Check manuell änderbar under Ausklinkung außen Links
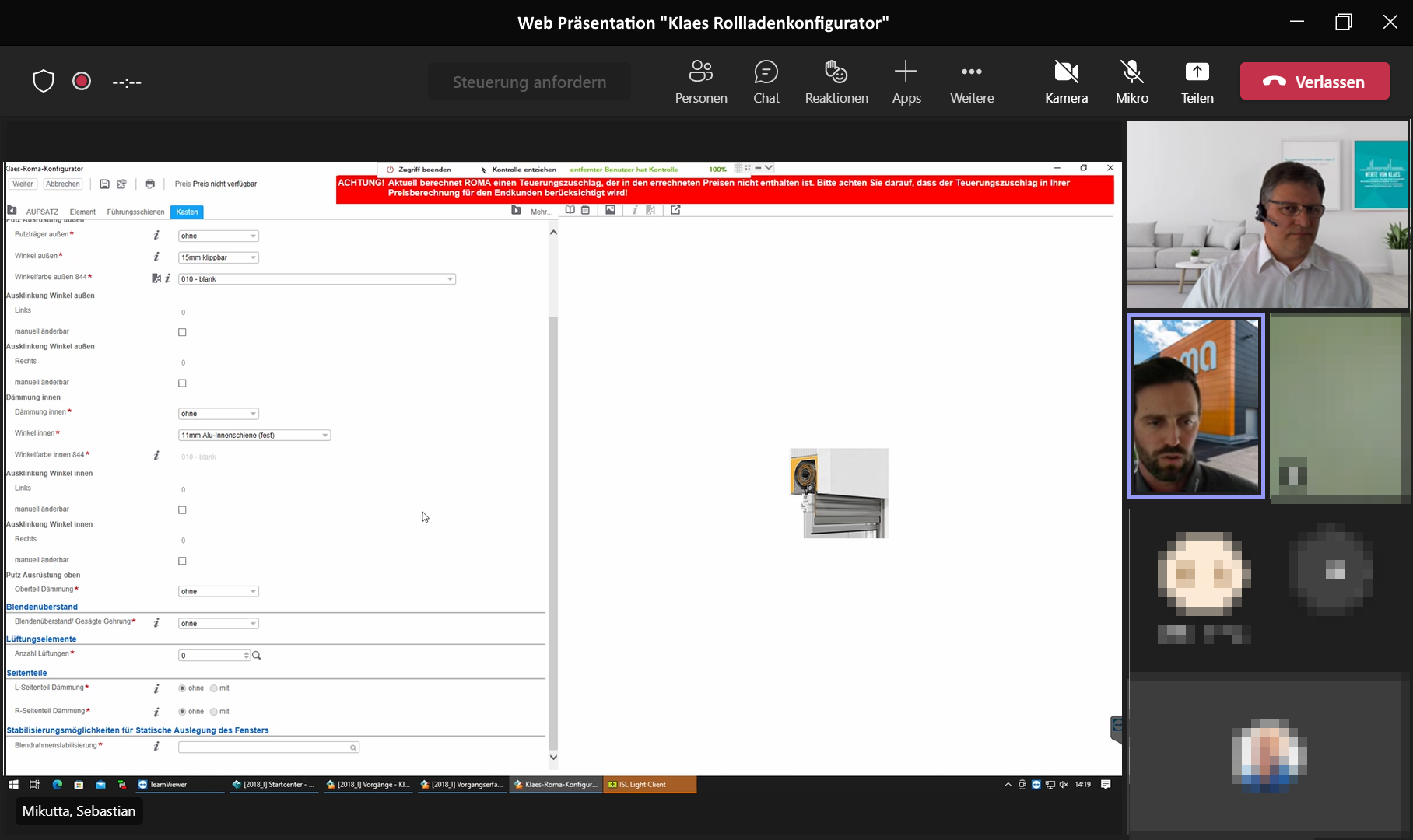The width and height of the screenshot is (1413, 840). 182,332
